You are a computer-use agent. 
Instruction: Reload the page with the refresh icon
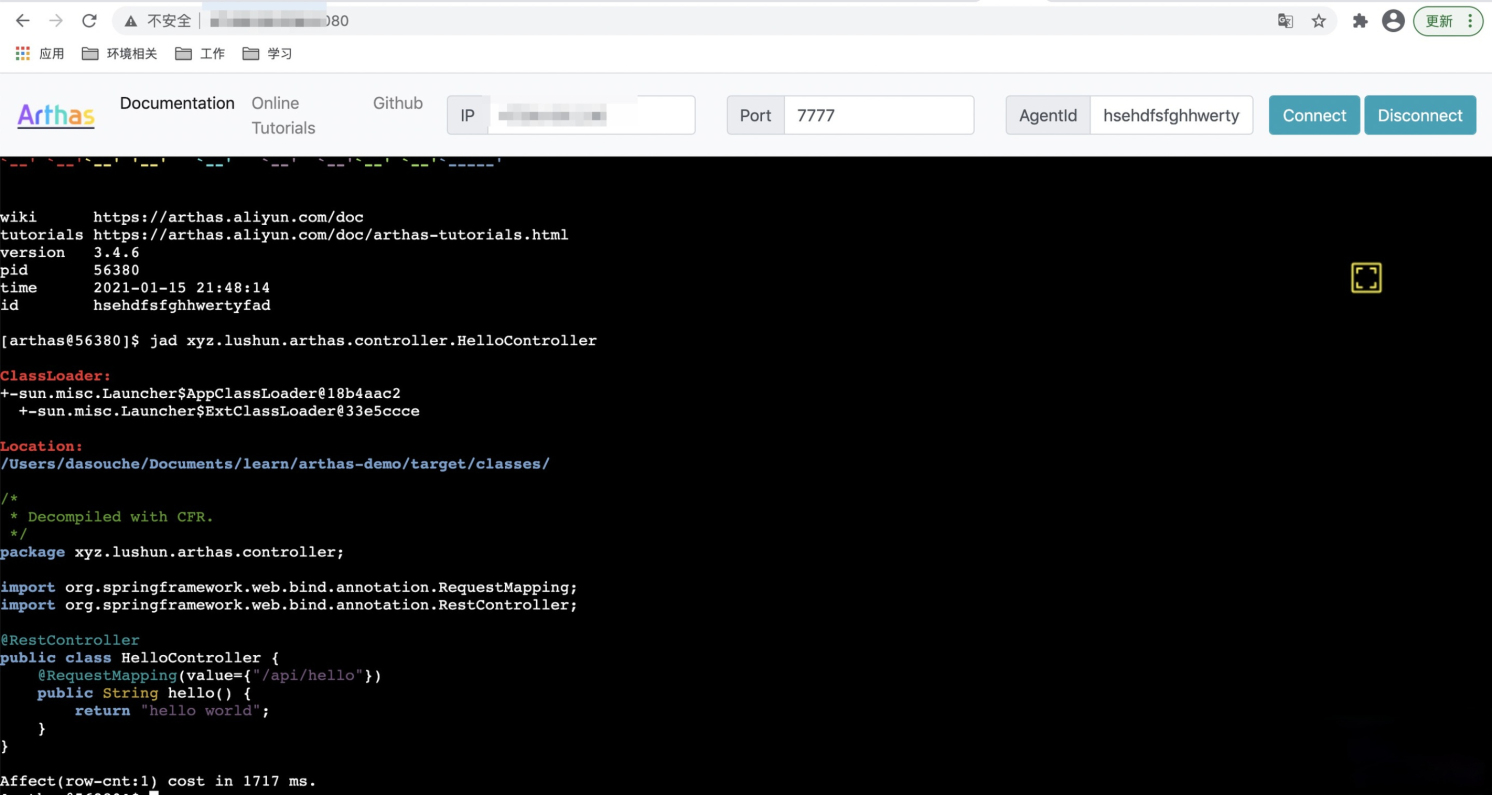89,21
